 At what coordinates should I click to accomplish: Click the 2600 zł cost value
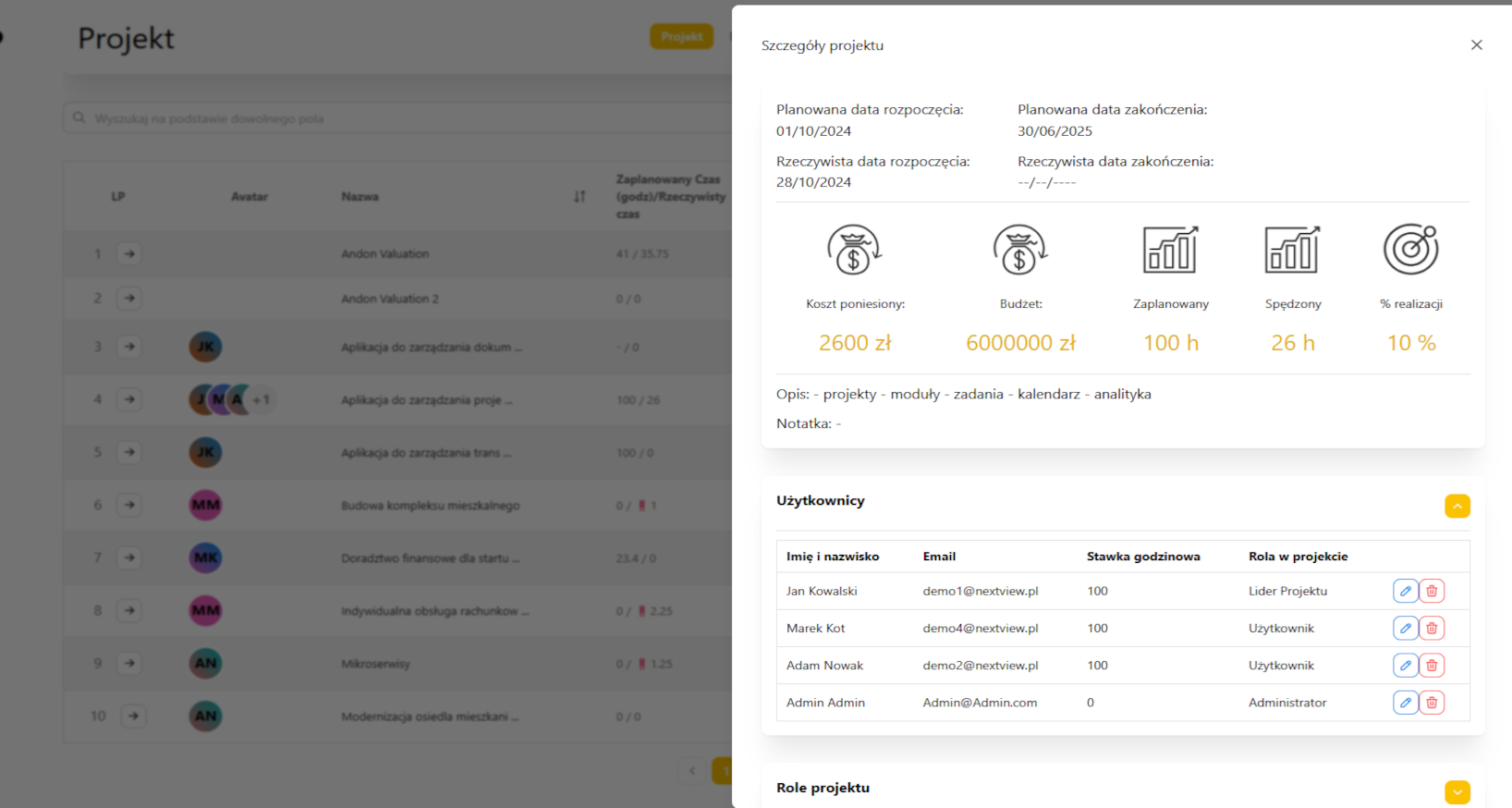pyautogui.click(x=855, y=343)
